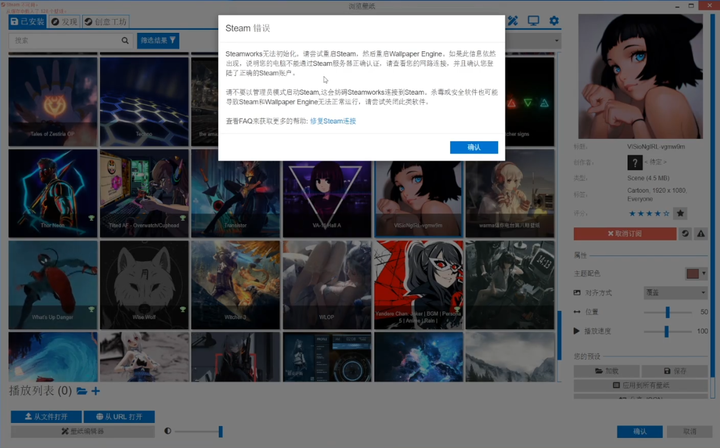Select the blue galaxy nebula wallpaper in bottom row

point(418,357)
